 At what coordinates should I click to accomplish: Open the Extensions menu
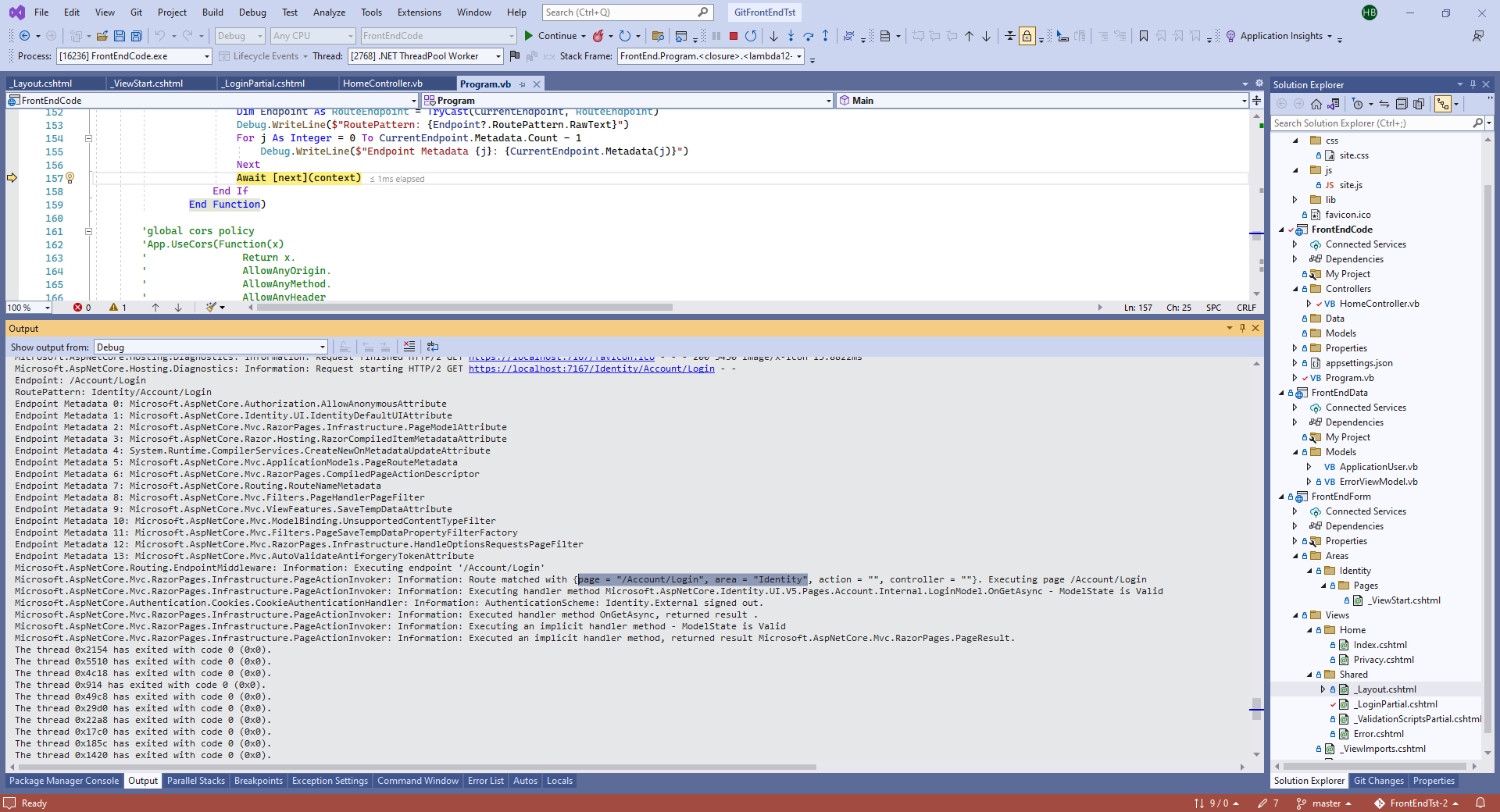pos(419,12)
